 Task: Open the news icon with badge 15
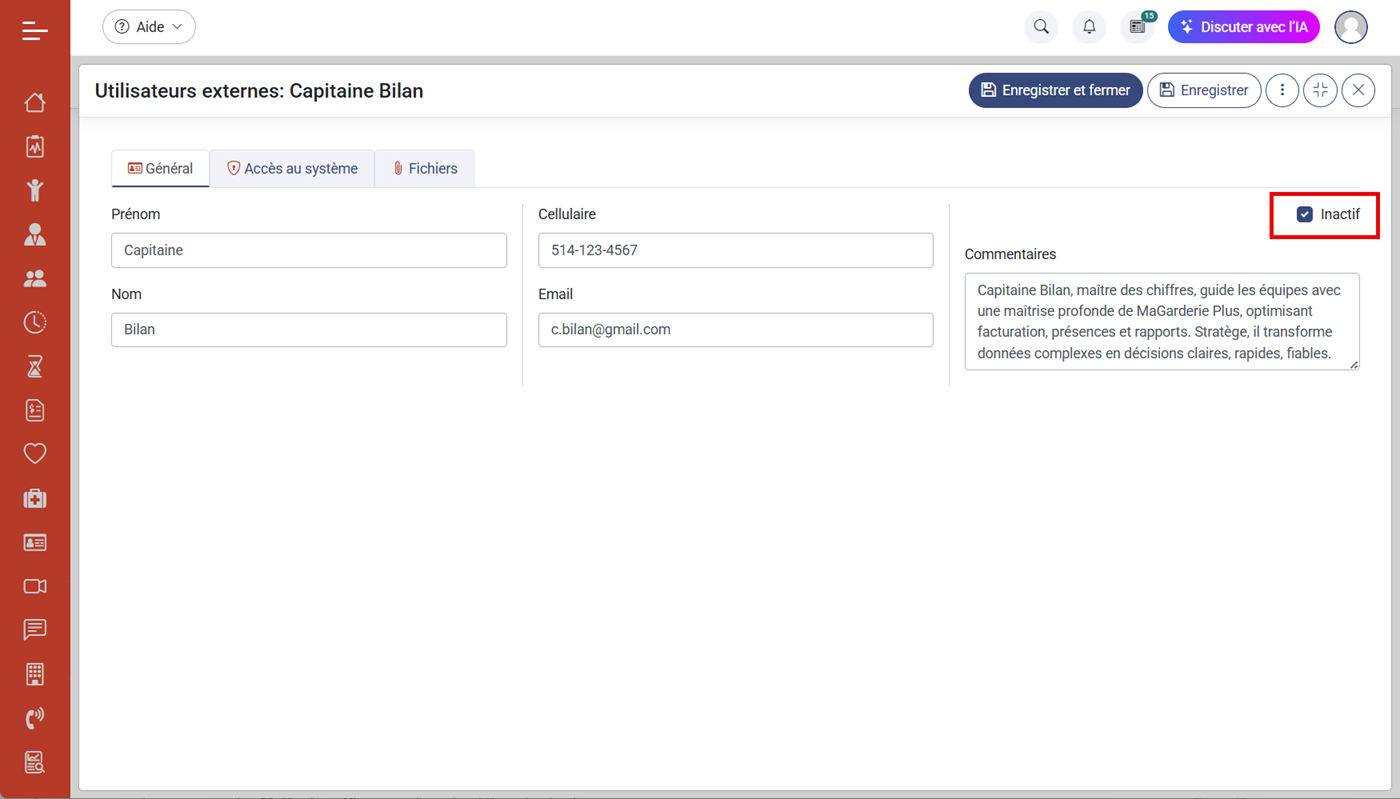point(1137,27)
